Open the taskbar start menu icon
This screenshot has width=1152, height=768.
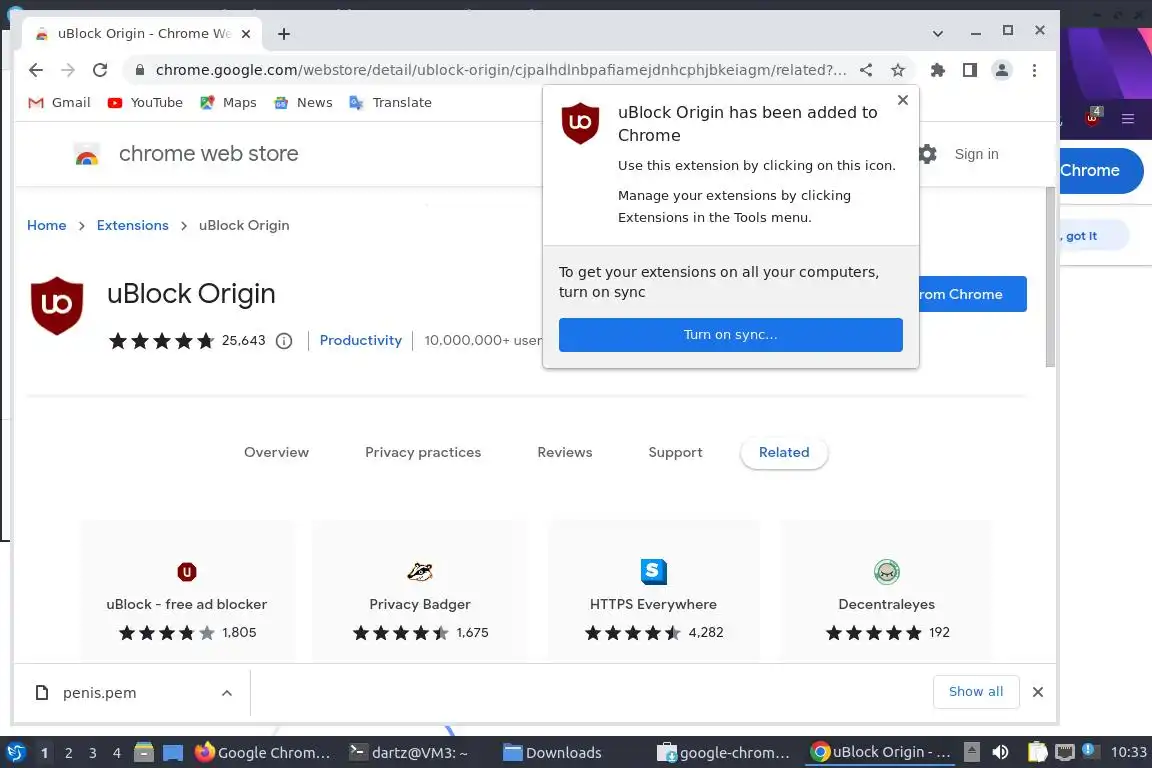pyautogui.click(x=15, y=752)
